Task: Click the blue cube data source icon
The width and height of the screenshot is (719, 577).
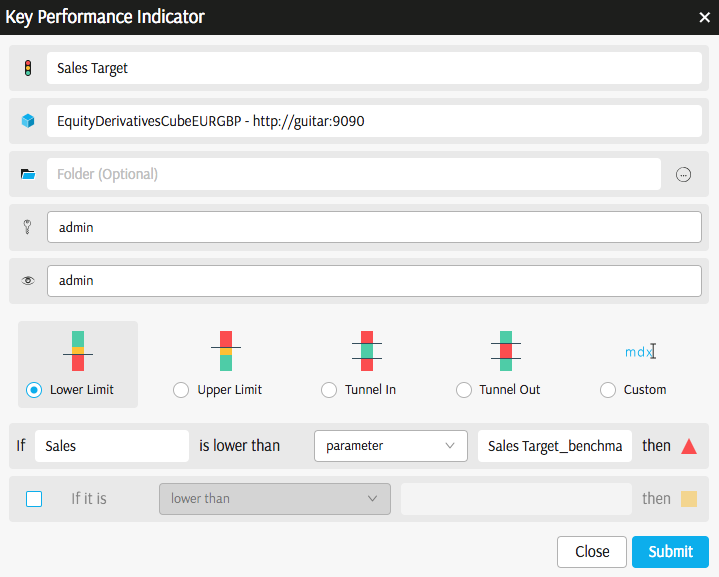Action: [x=28, y=121]
